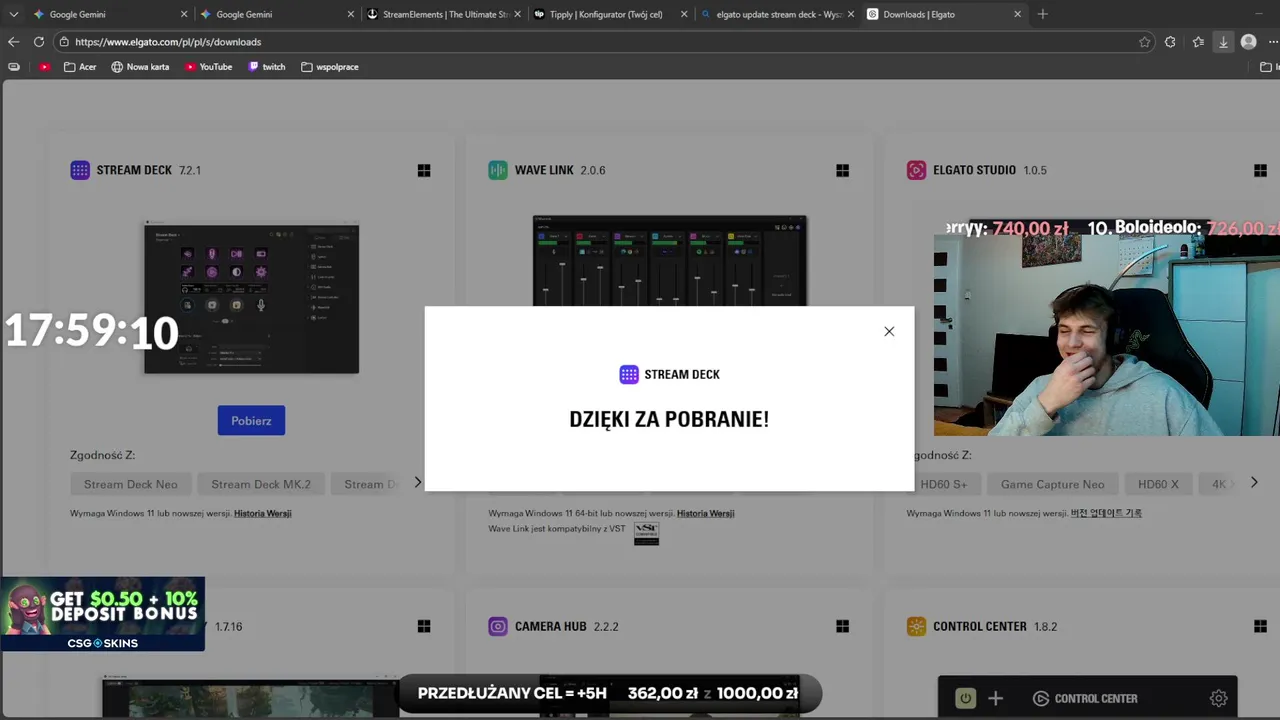Click the leftmost icon on the bookmarks bar
Screen dimensions: 1280x720
[14, 67]
